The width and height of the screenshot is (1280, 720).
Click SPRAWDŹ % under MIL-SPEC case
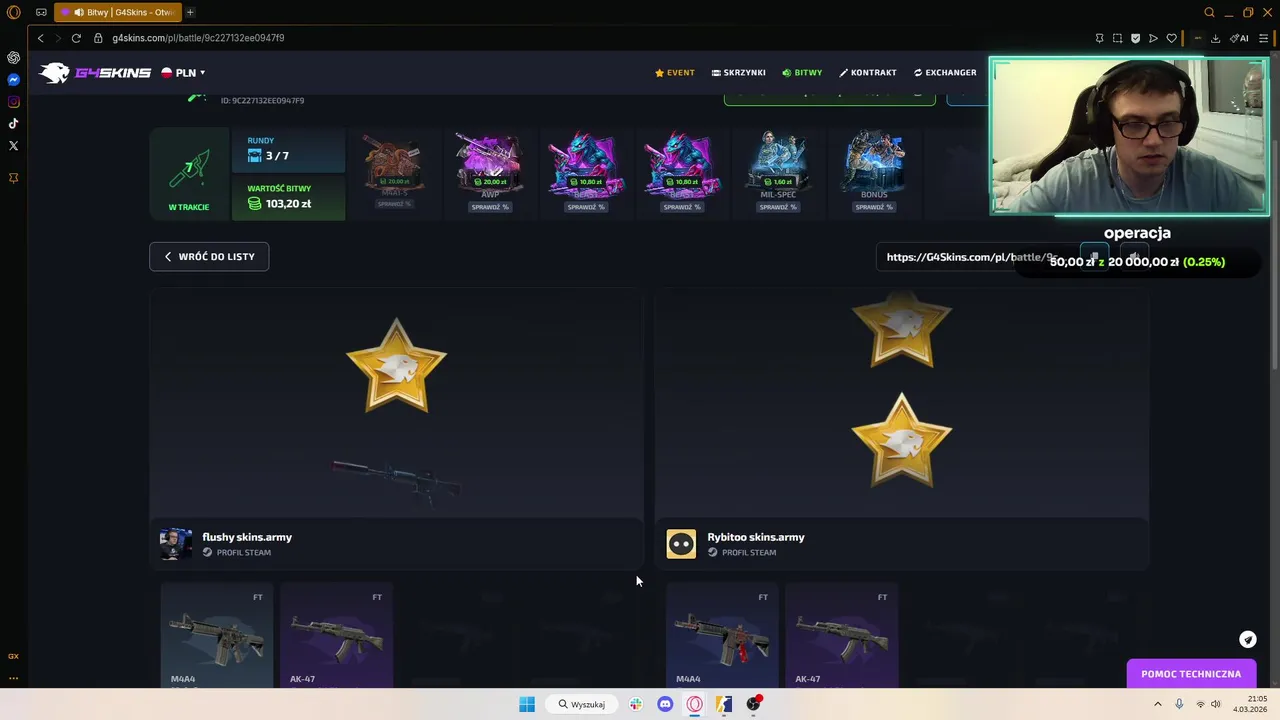pos(778,207)
